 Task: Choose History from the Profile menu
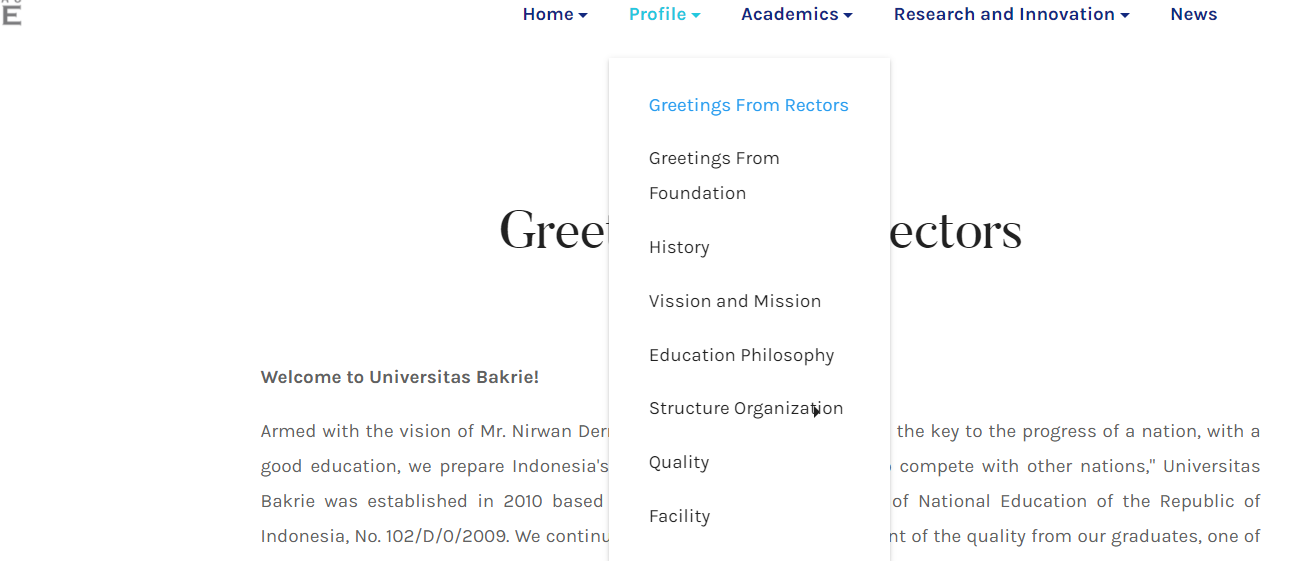coord(679,247)
